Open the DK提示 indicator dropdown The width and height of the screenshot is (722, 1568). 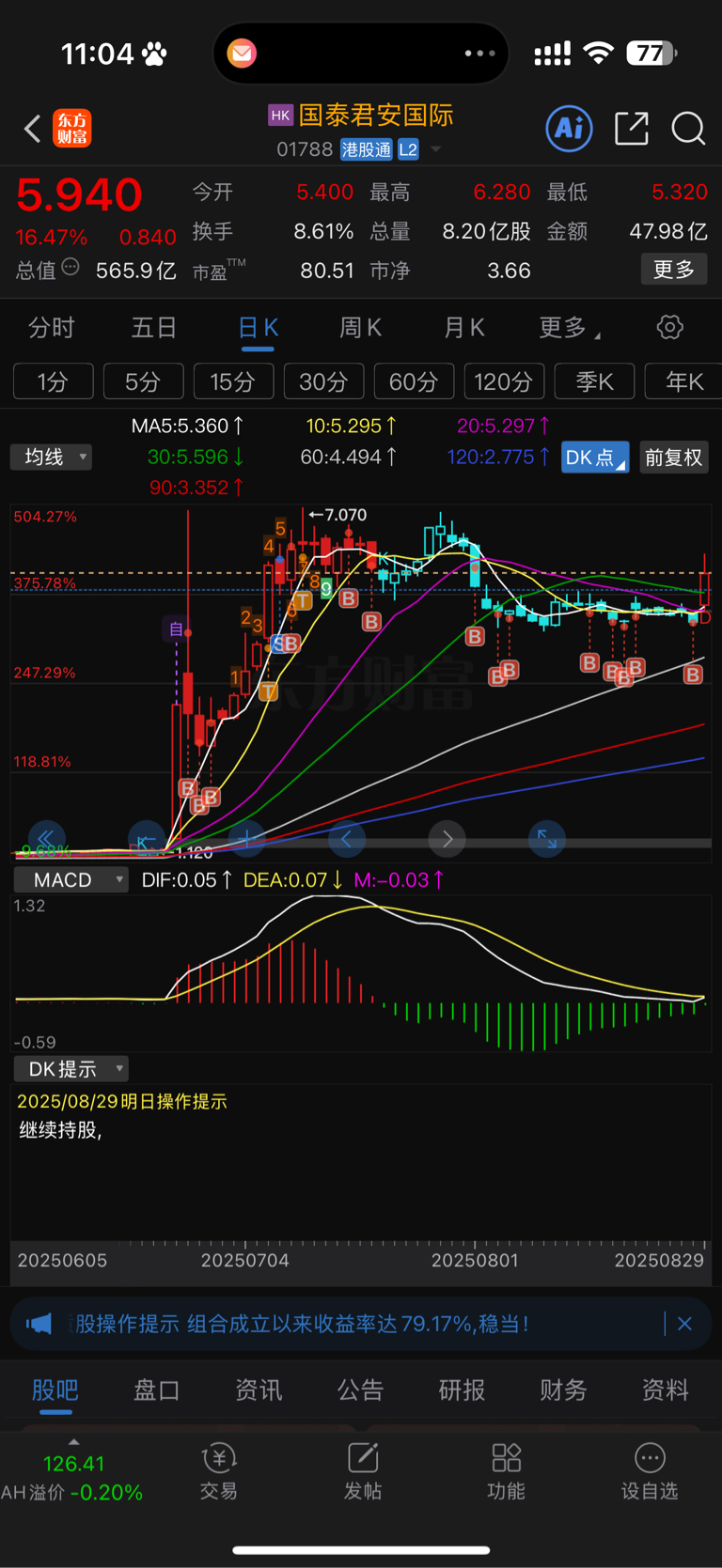(71, 1069)
